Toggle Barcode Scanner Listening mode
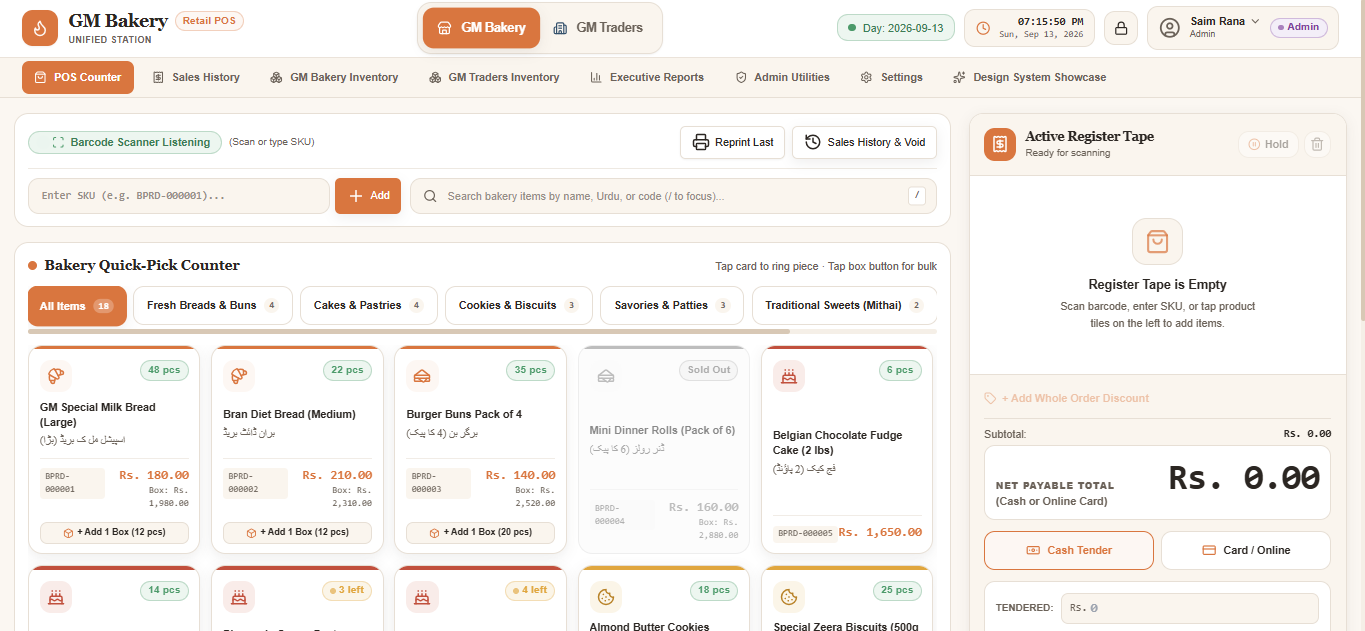The height and width of the screenshot is (631, 1365). (x=125, y=142)
